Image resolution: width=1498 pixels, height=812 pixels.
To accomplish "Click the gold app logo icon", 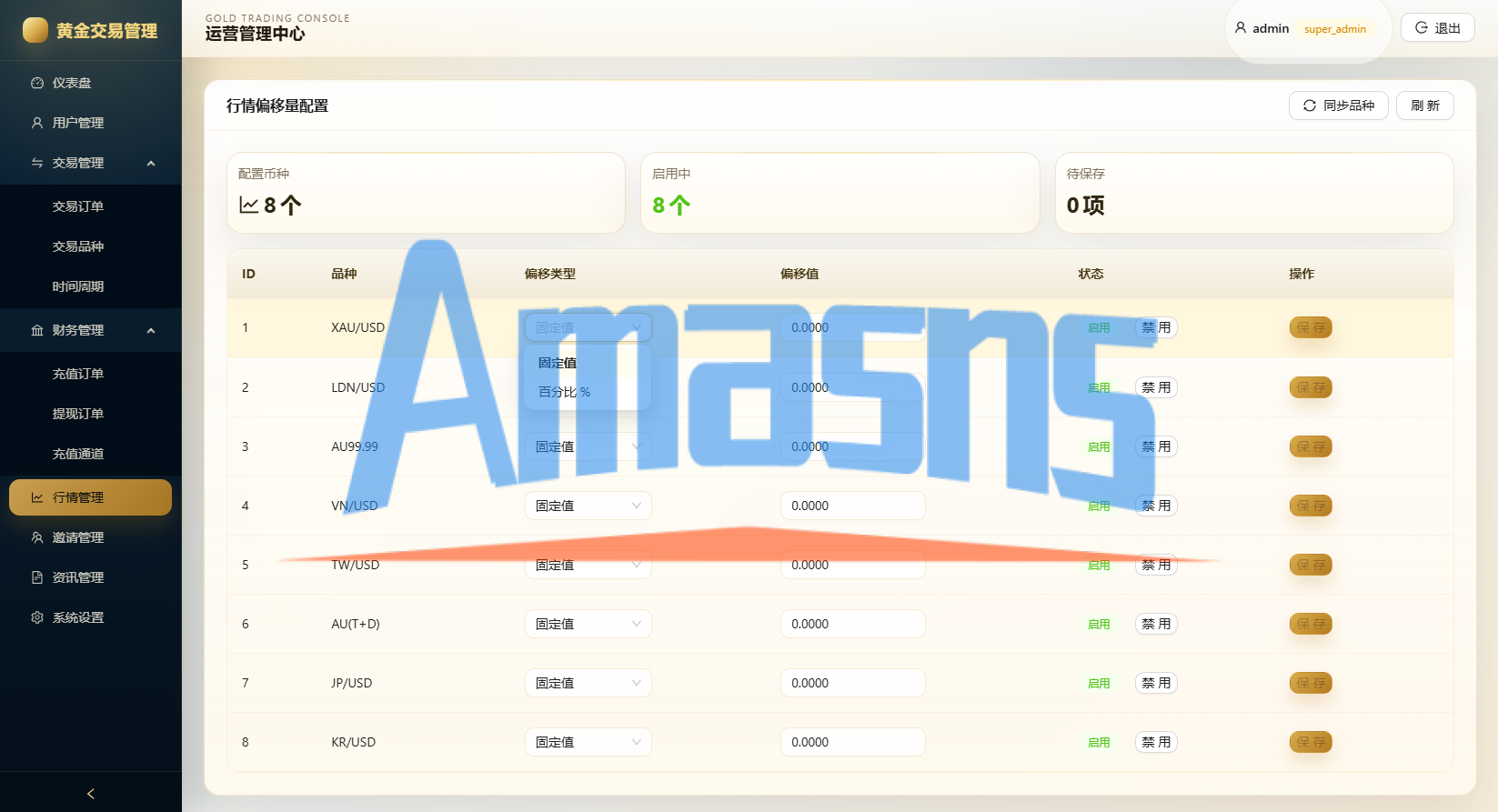I will coord(35,30).
